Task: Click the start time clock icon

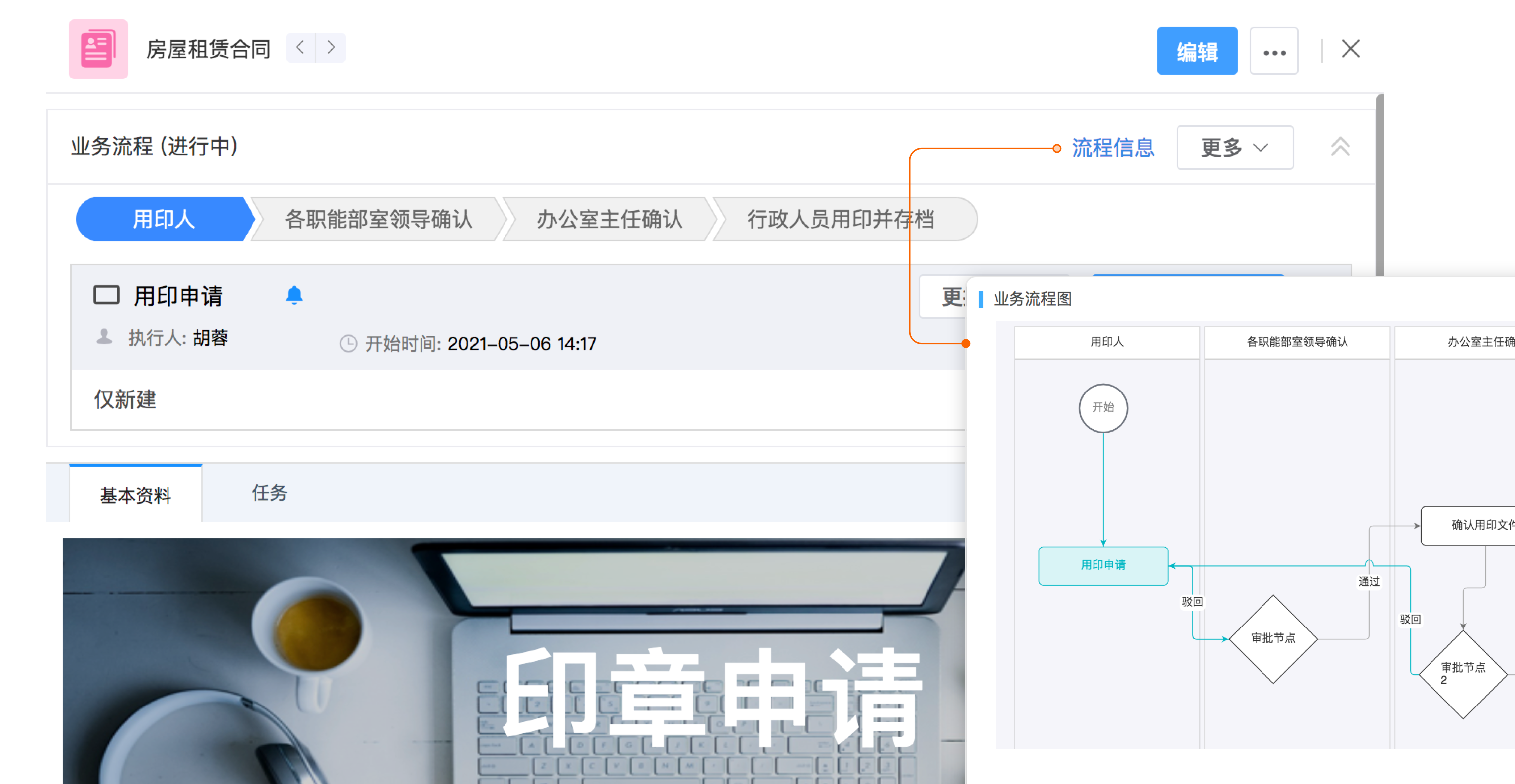Action: (348, 343)
